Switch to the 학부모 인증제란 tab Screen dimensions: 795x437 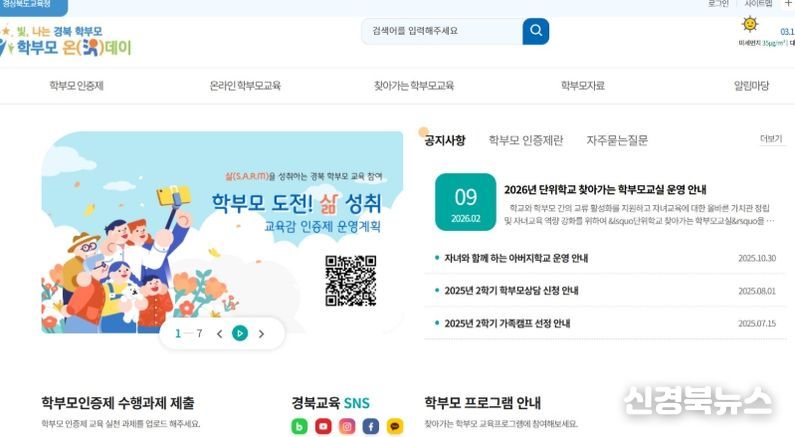[526, 140]
